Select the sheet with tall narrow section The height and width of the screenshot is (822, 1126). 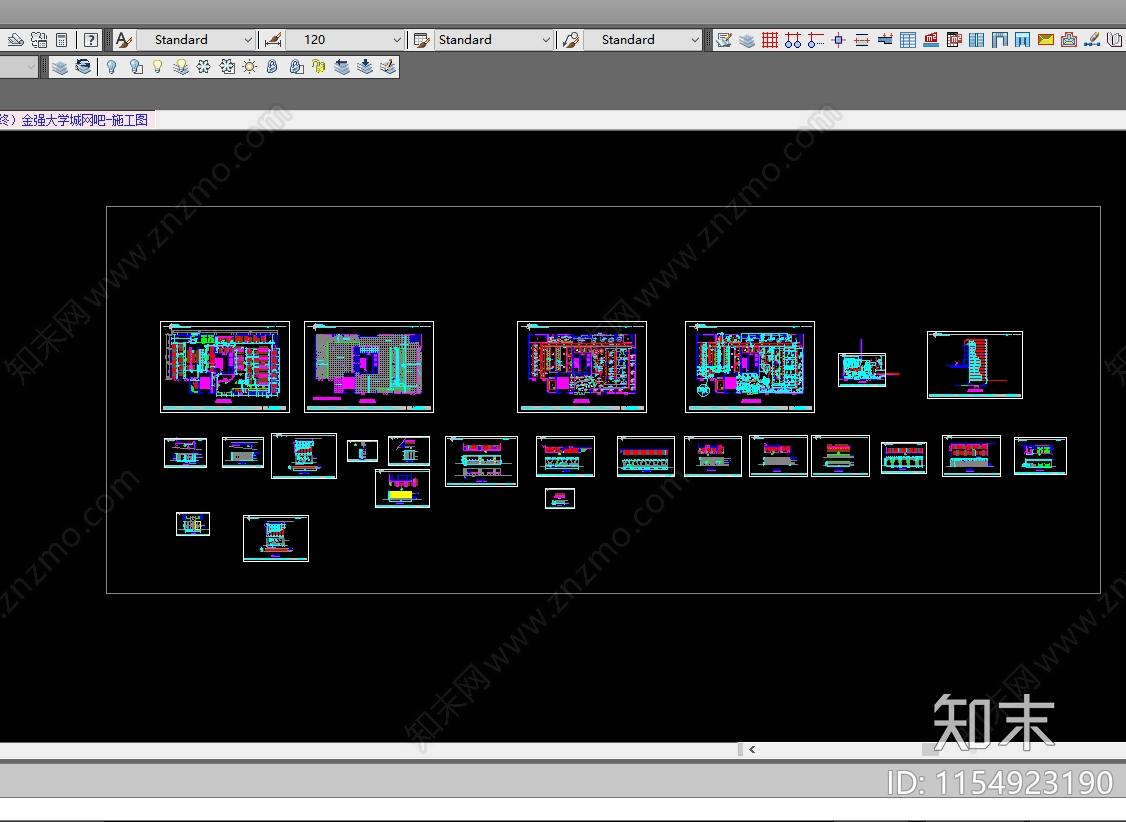[974, 365]
